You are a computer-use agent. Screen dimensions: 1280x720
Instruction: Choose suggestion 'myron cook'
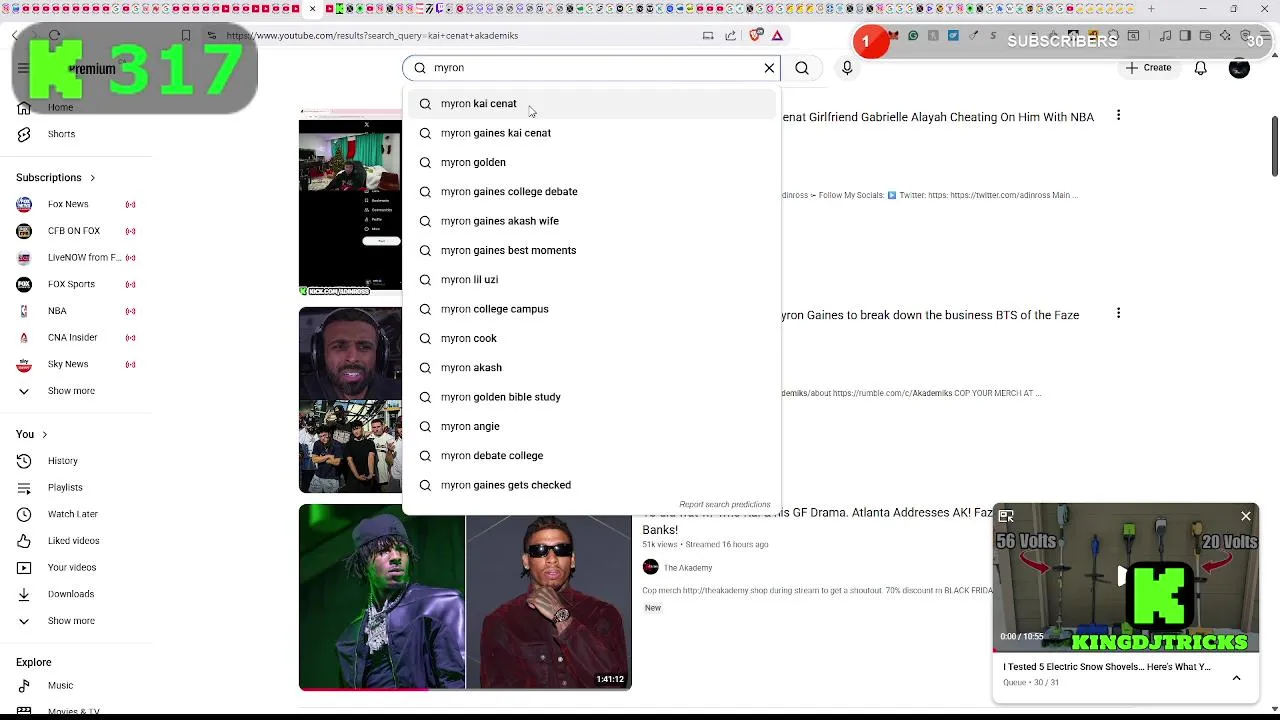coord(592,338)
